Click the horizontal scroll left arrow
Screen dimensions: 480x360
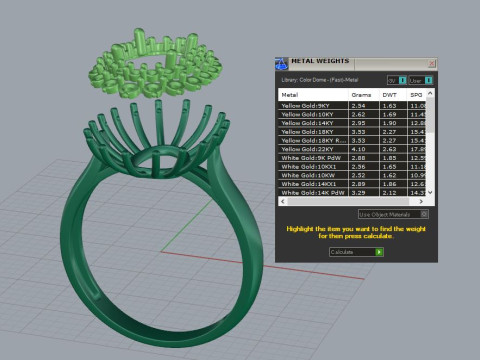point(283,201)
